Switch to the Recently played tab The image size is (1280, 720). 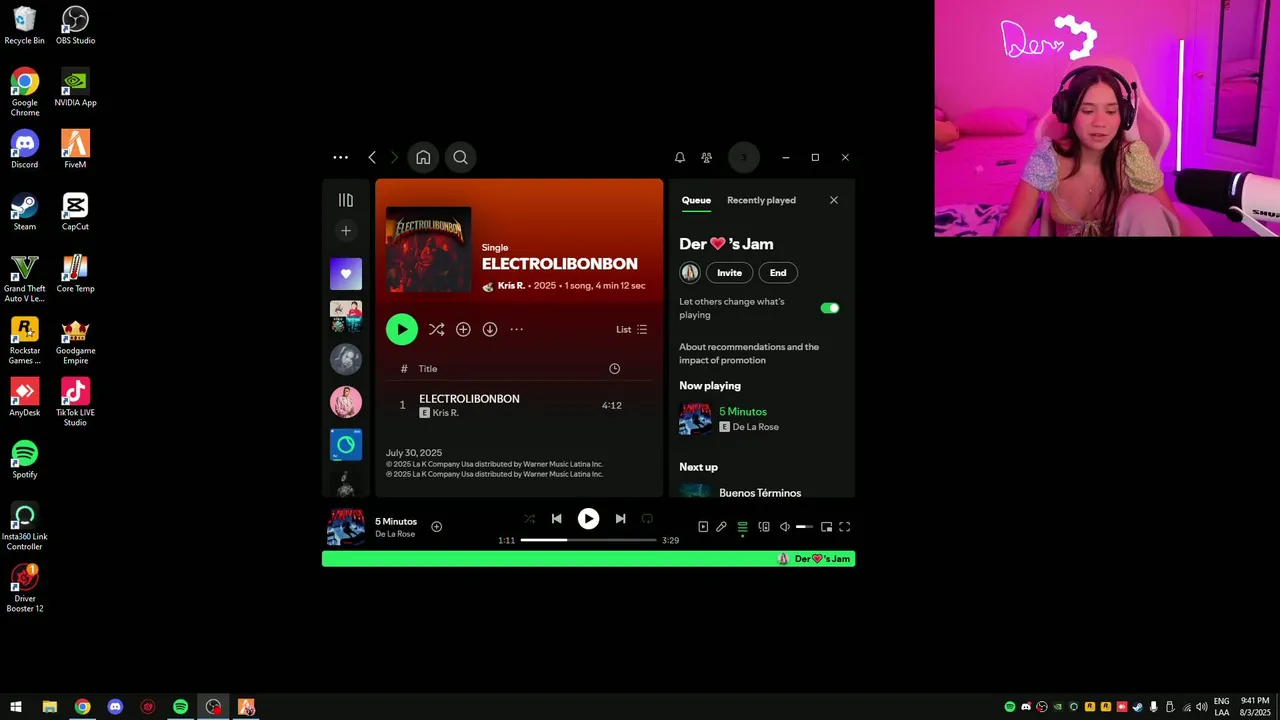761,200
